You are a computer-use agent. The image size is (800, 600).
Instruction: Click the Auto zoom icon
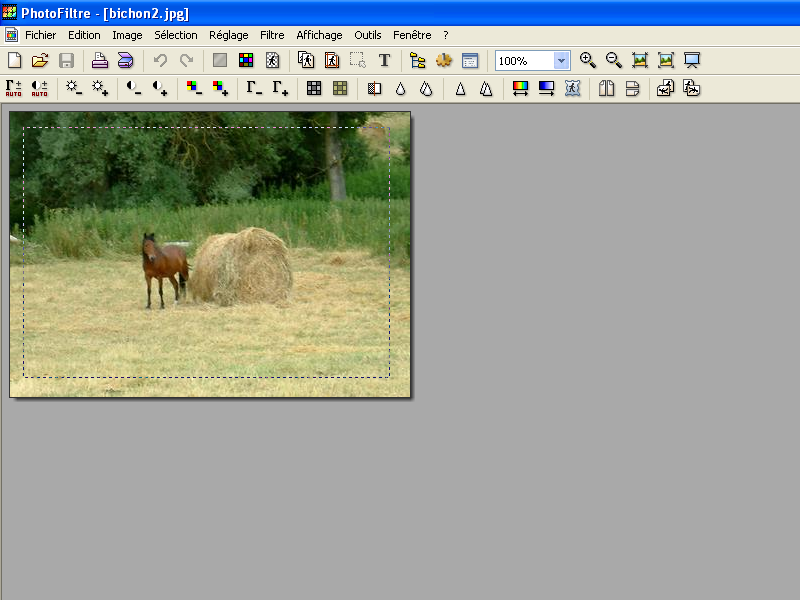pos(666,60)
